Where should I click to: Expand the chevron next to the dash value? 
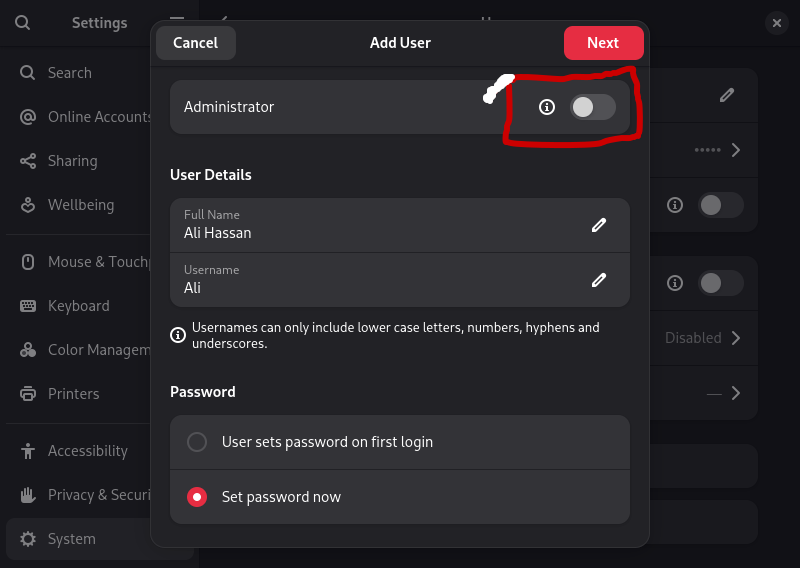point(736,393)
